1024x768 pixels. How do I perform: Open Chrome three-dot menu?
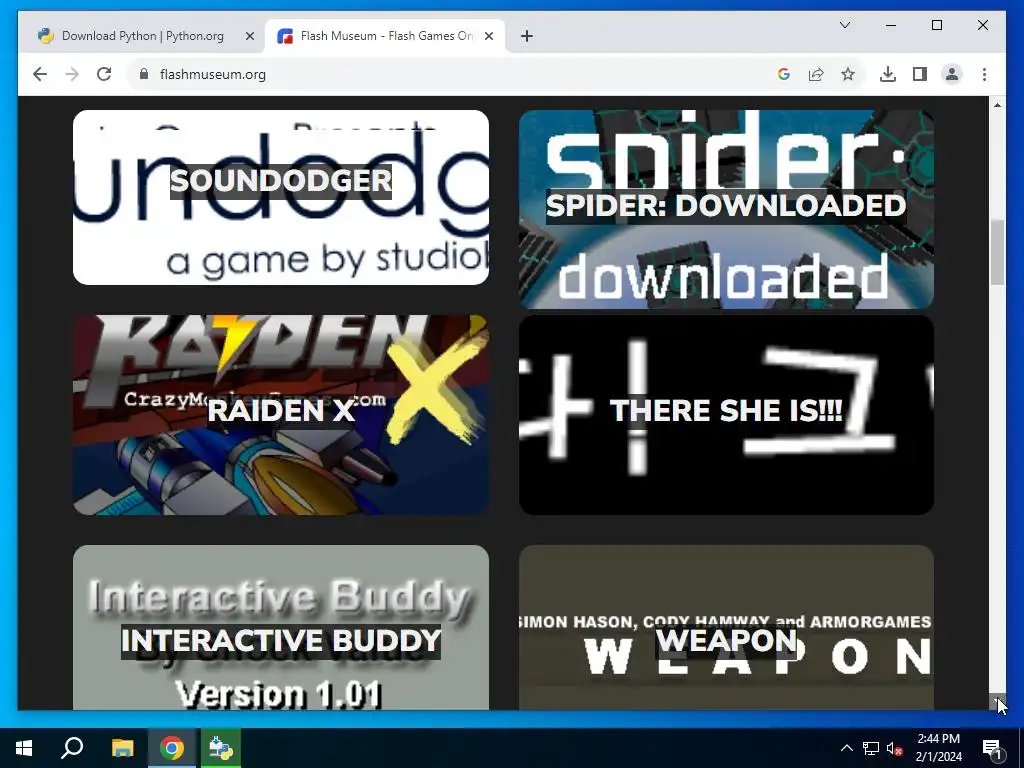[x=984, y=74]
